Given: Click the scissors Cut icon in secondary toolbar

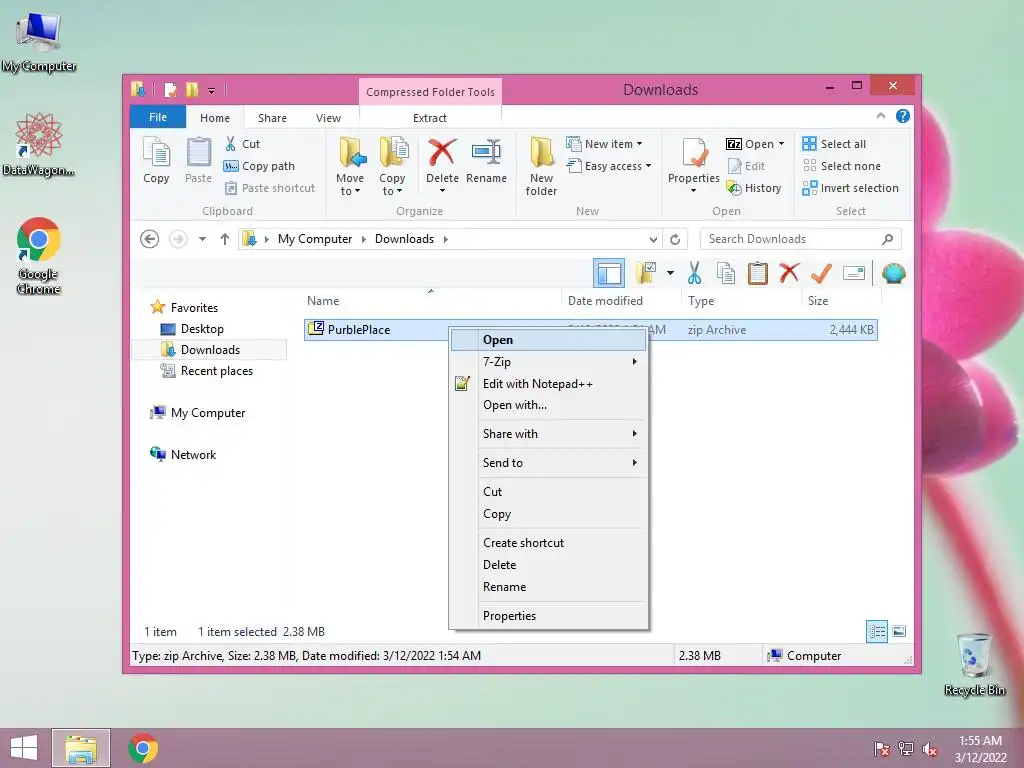Looking at the screenshot, I should point(694,273).
